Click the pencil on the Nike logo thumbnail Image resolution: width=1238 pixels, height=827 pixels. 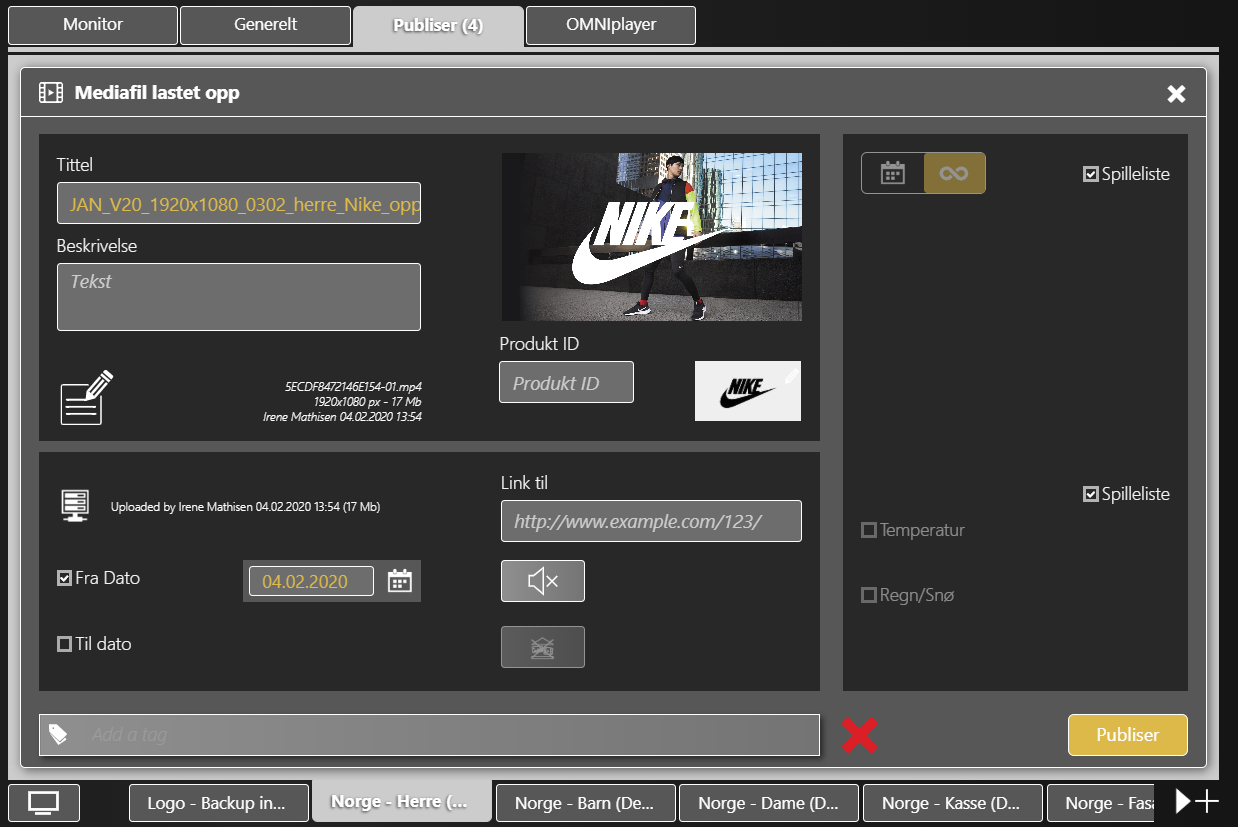tap(790, 375)
